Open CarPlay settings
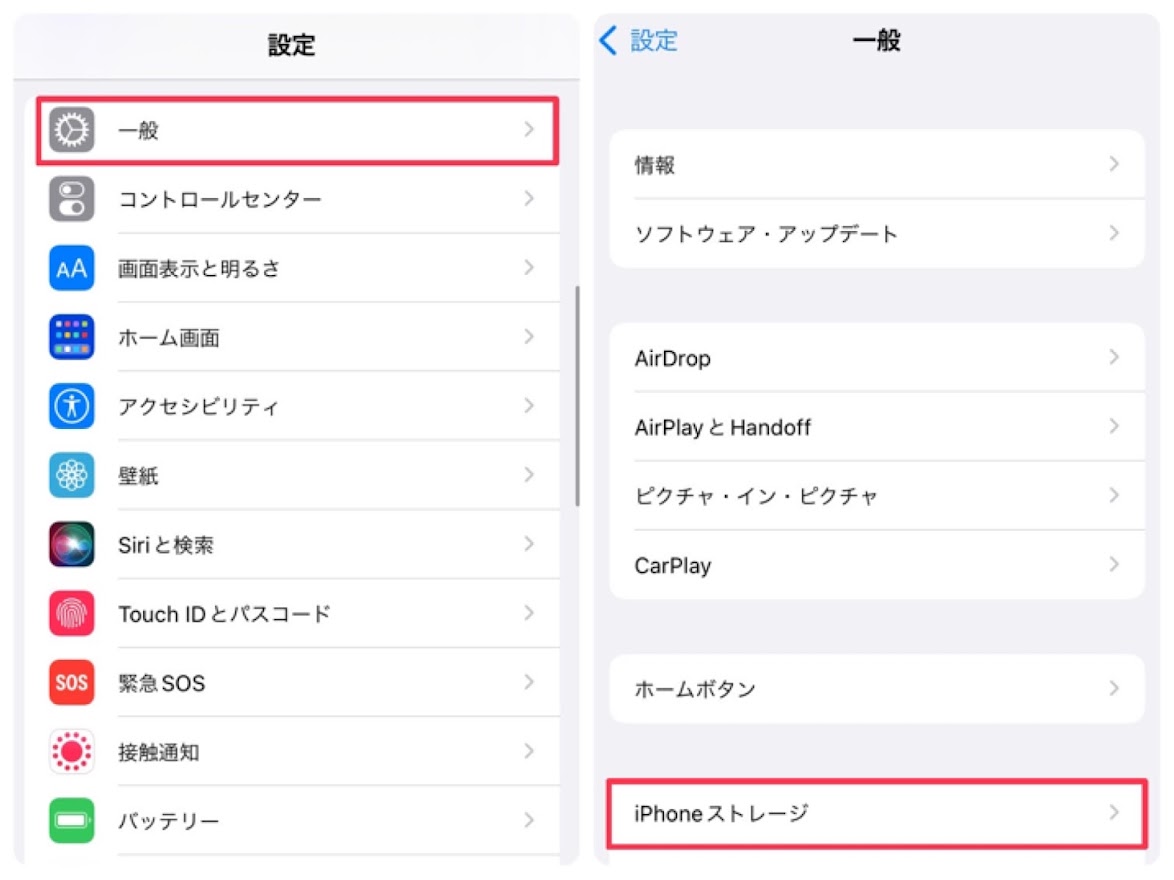The image size is (1174, 880). pos(877,565)
